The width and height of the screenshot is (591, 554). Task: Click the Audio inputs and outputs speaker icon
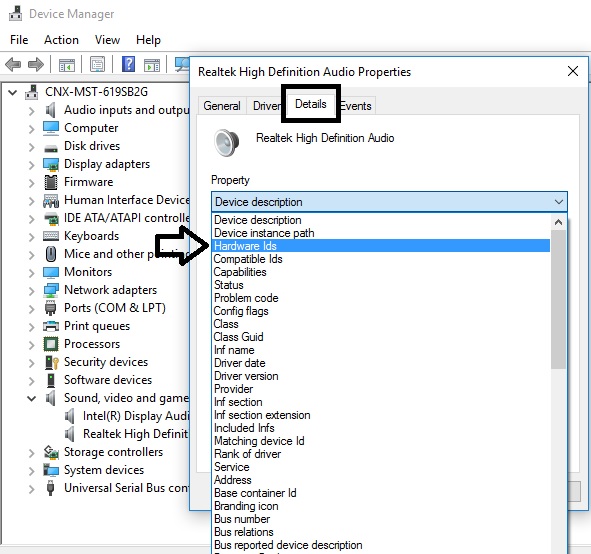click(x=51, y=110)
